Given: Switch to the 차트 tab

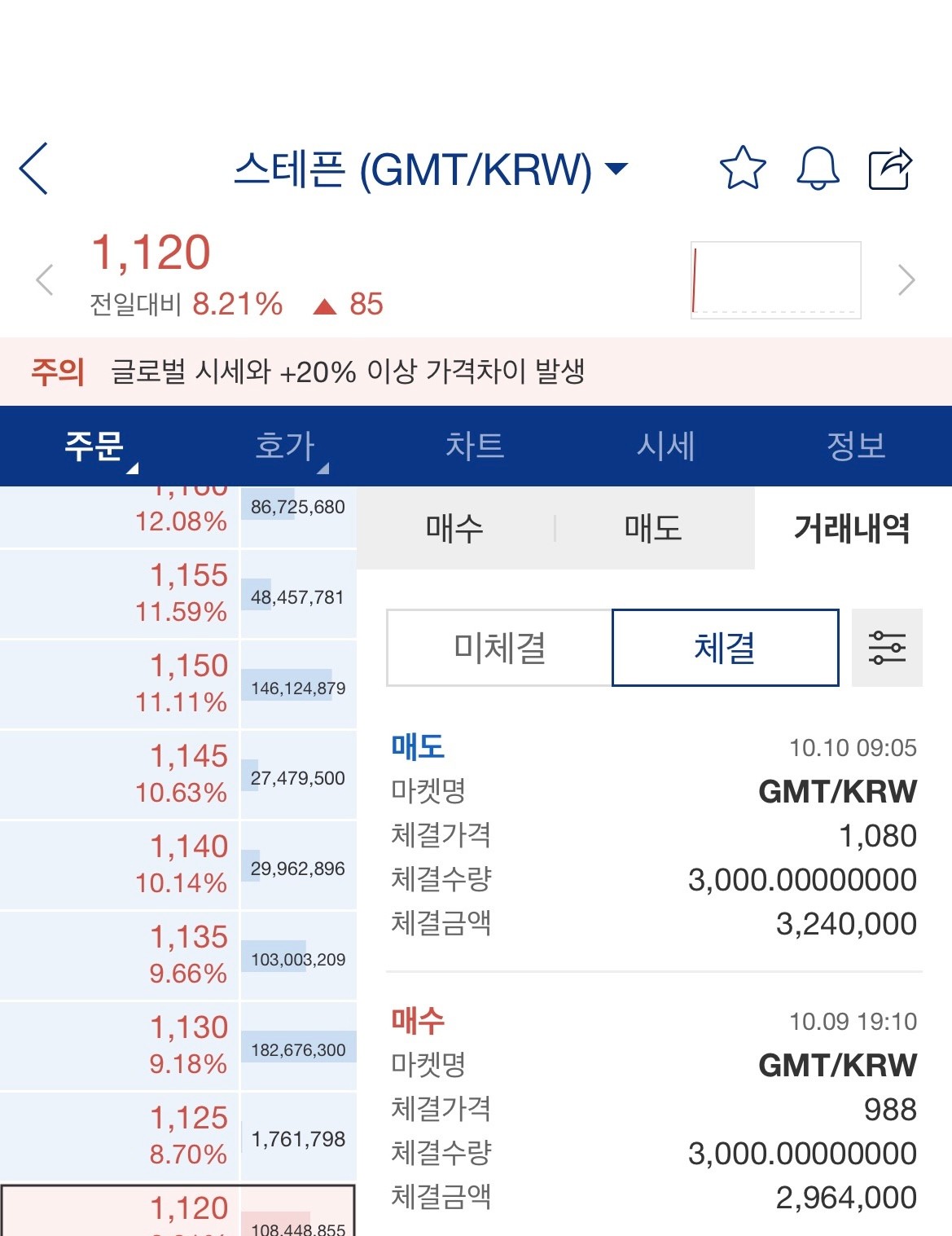Looking at the screenshot, I should (476, 446).
